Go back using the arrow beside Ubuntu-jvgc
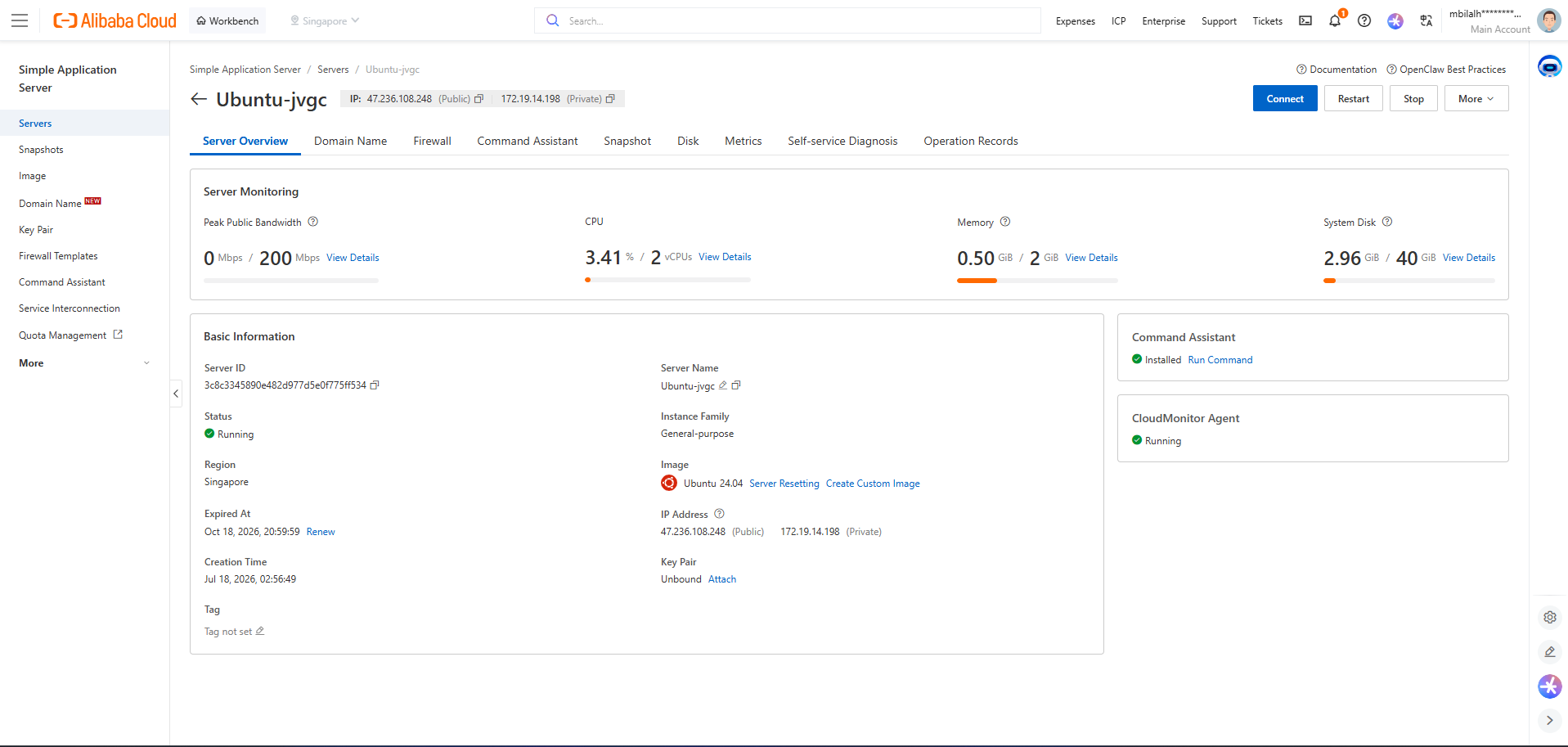 click(x=199, y=99)
